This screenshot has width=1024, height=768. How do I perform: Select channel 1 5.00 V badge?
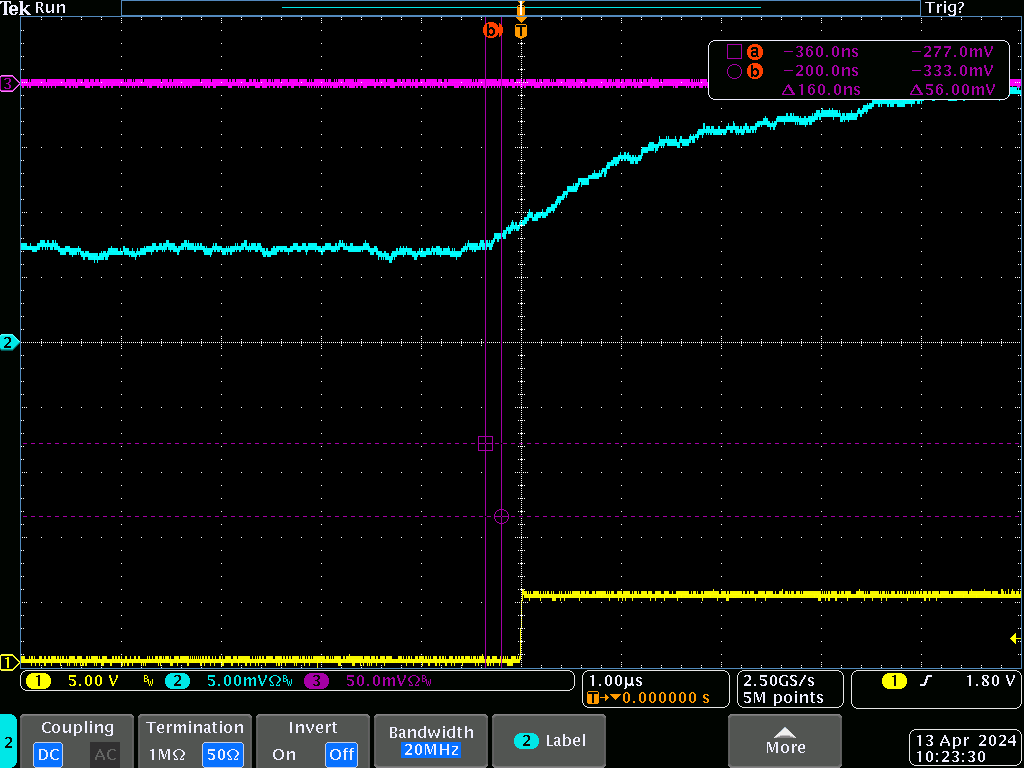pos(80,681)
